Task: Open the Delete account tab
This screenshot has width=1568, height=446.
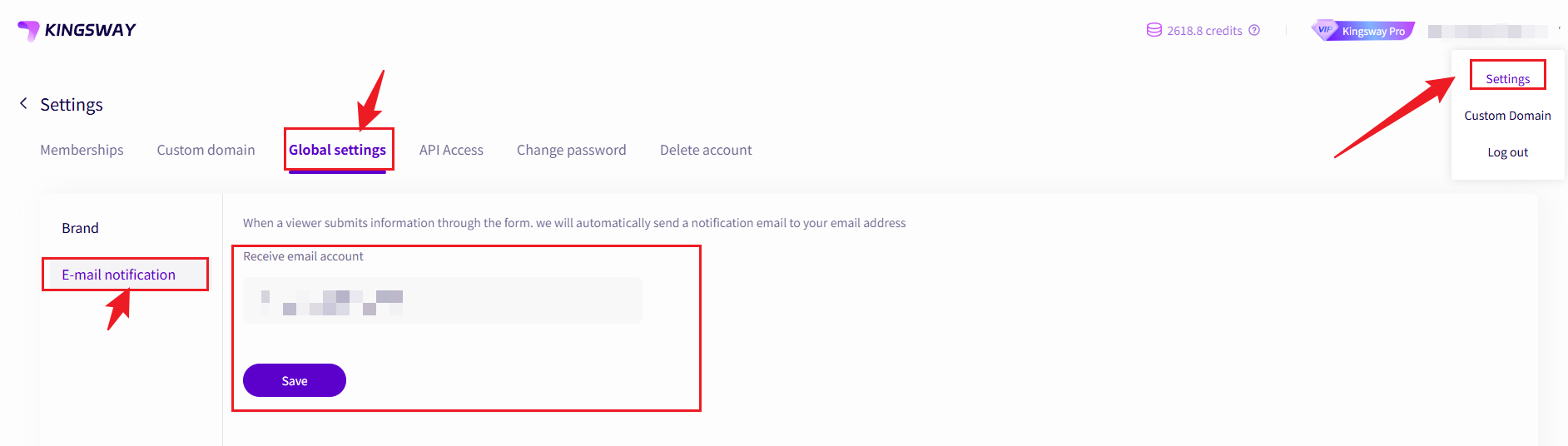Action: 706,150
